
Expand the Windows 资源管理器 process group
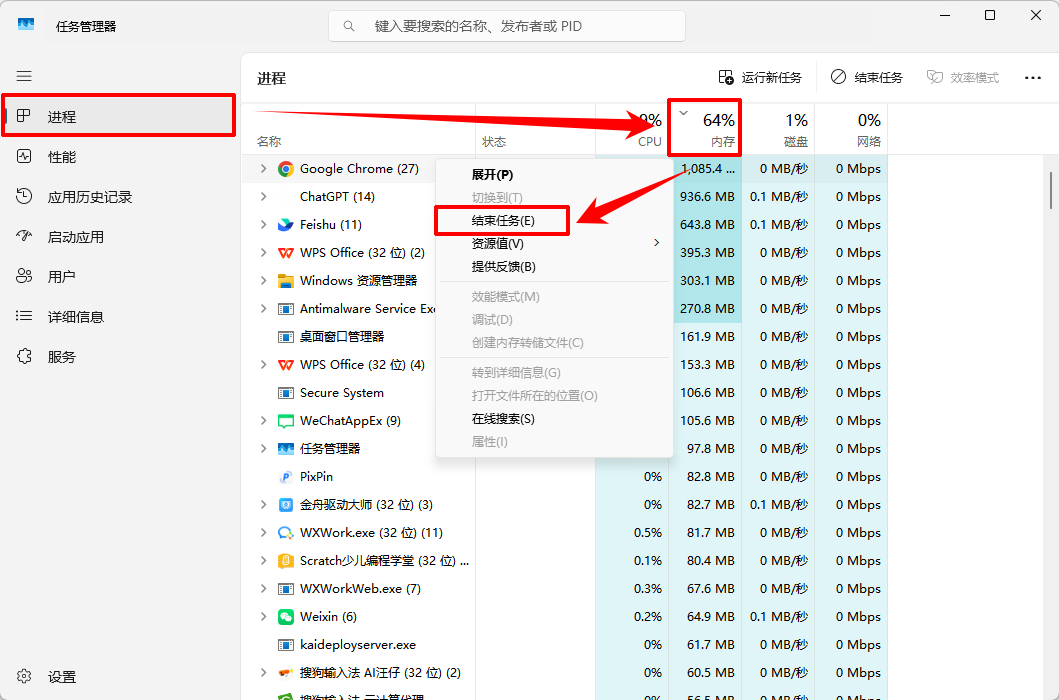[x=263, y=280]
